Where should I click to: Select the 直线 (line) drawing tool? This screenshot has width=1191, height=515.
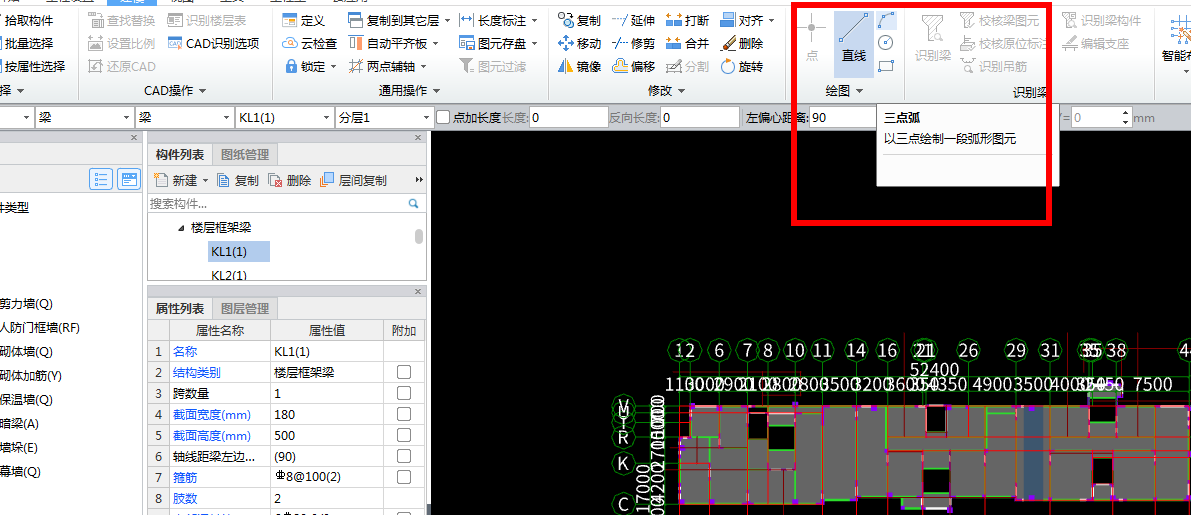[853, 45]
